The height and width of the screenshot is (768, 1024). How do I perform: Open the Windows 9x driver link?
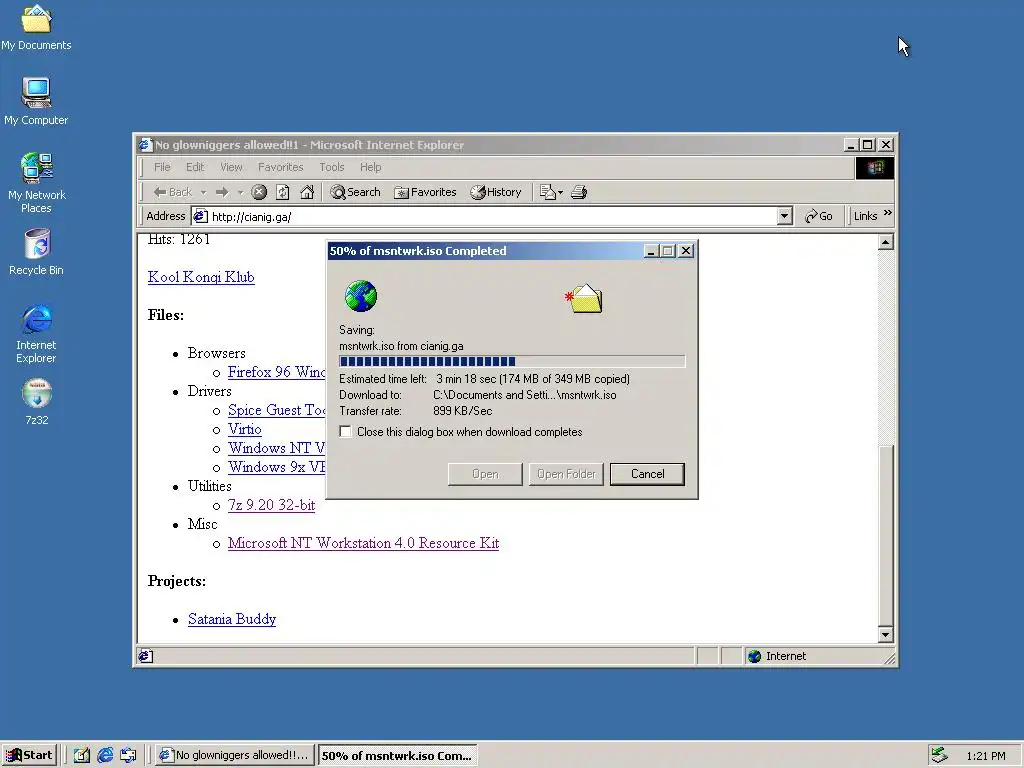[276, 467]
